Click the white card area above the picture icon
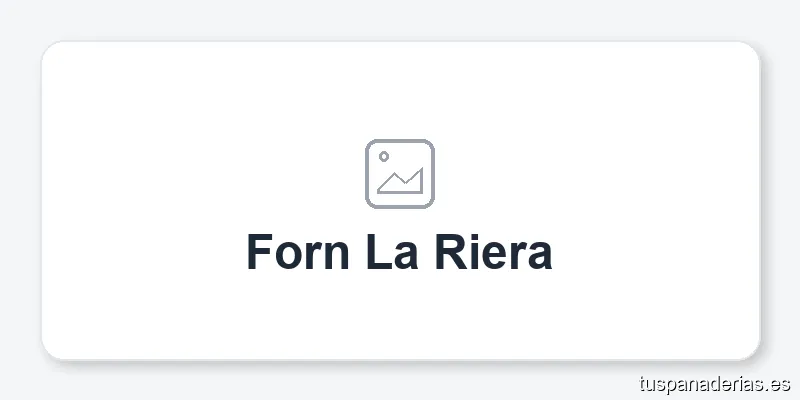 pos(400,90)
